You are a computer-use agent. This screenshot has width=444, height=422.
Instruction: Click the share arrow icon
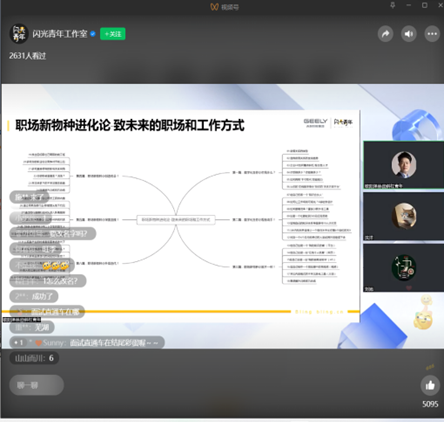tap(386, 34)
